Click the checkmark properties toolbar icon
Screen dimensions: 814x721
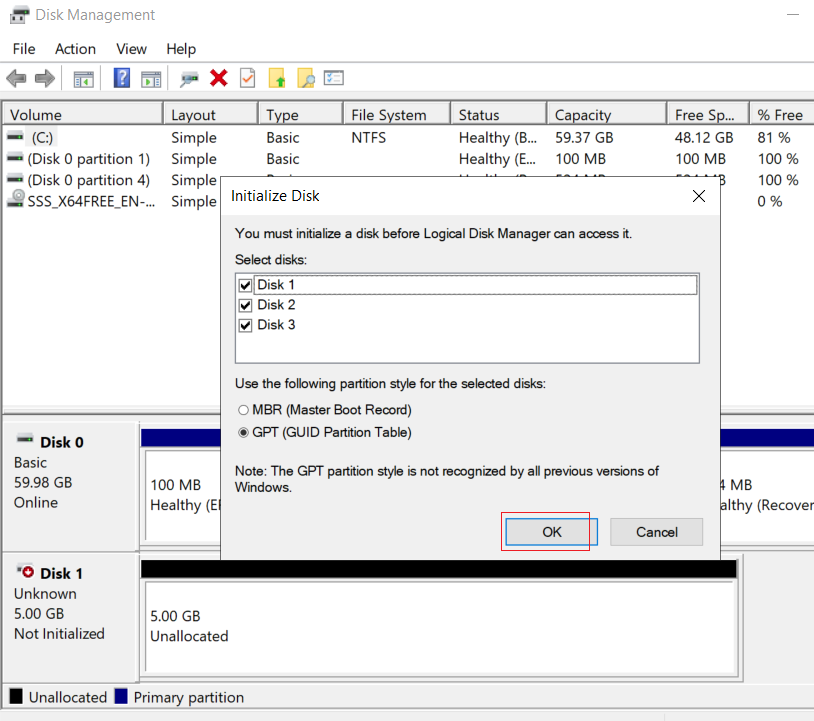[x=248, y=78]
